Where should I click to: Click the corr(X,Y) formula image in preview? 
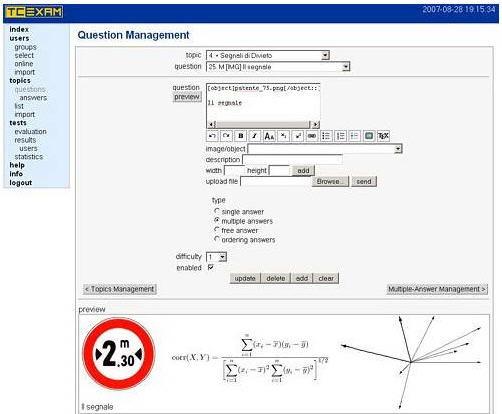pyautogui.click(x=250, y=358)
